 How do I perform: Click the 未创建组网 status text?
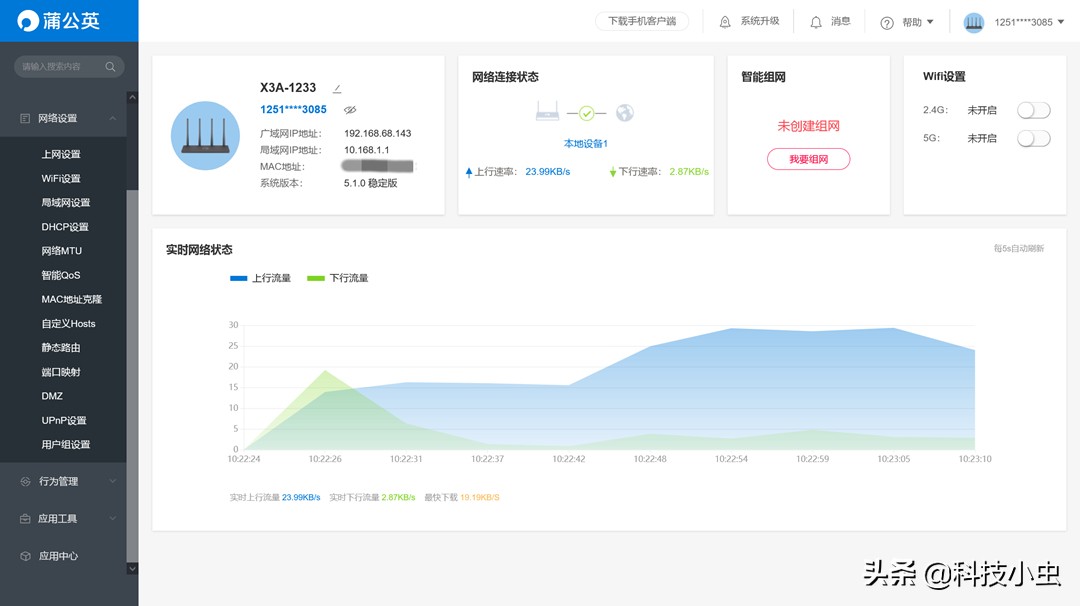point(809,126)
